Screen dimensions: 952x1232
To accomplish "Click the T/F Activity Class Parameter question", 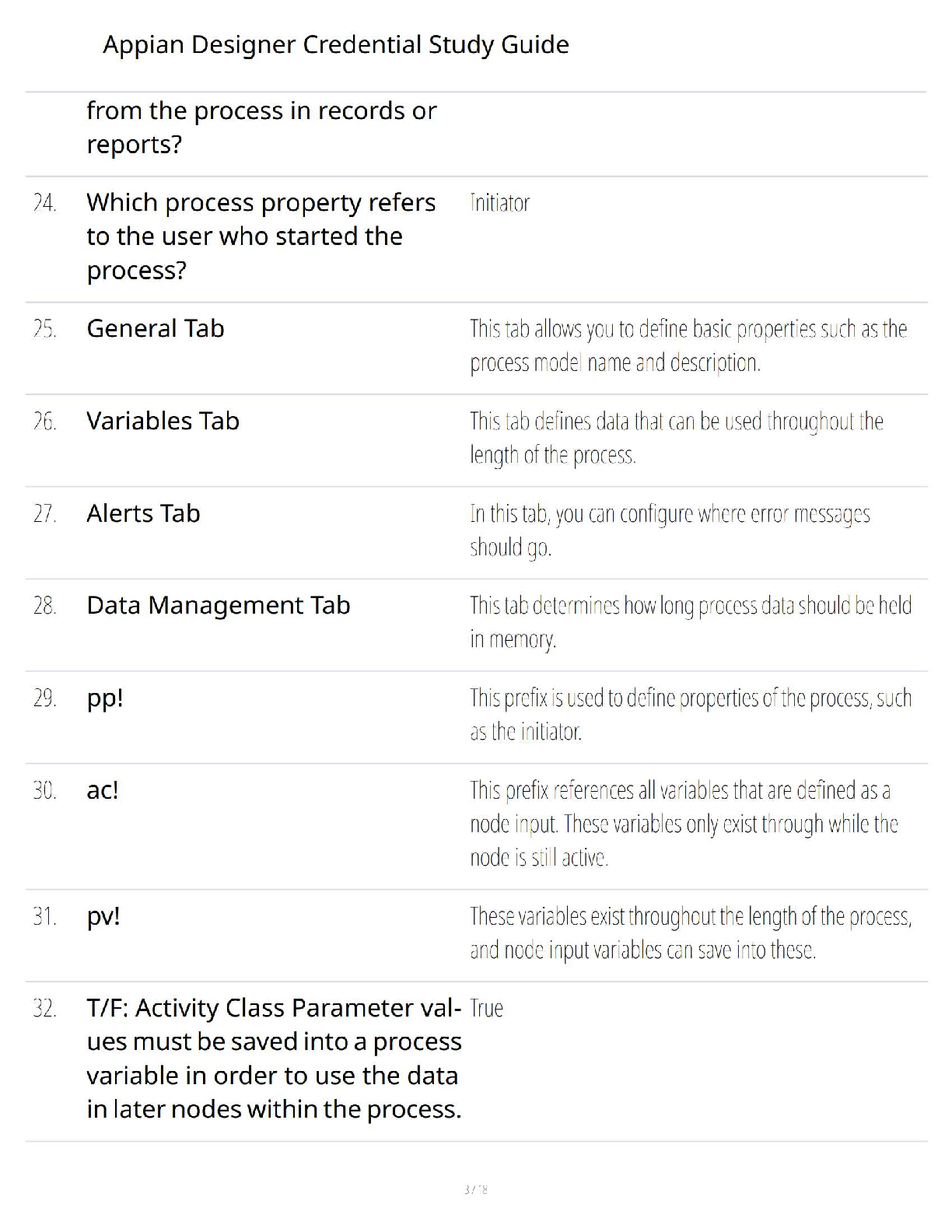I will click(x=274, y=1059).
